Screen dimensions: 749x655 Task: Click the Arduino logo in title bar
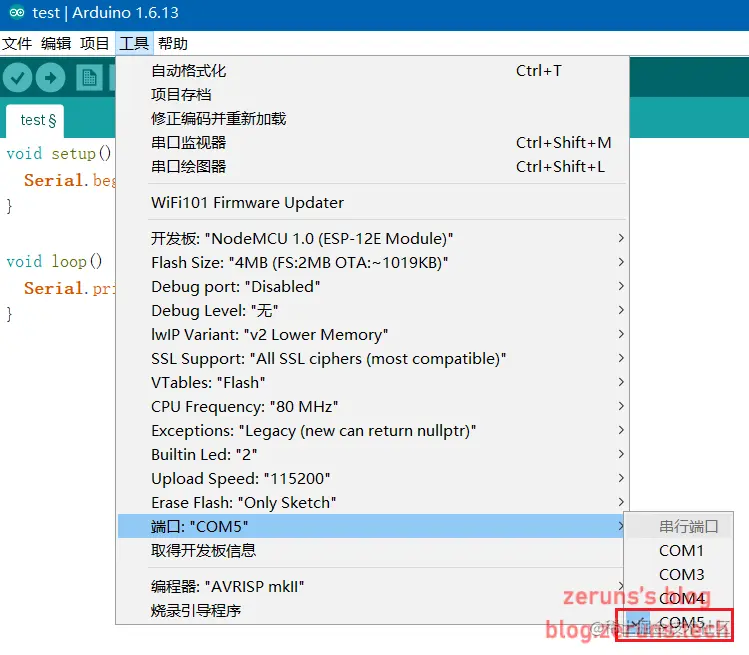[17, 12]
